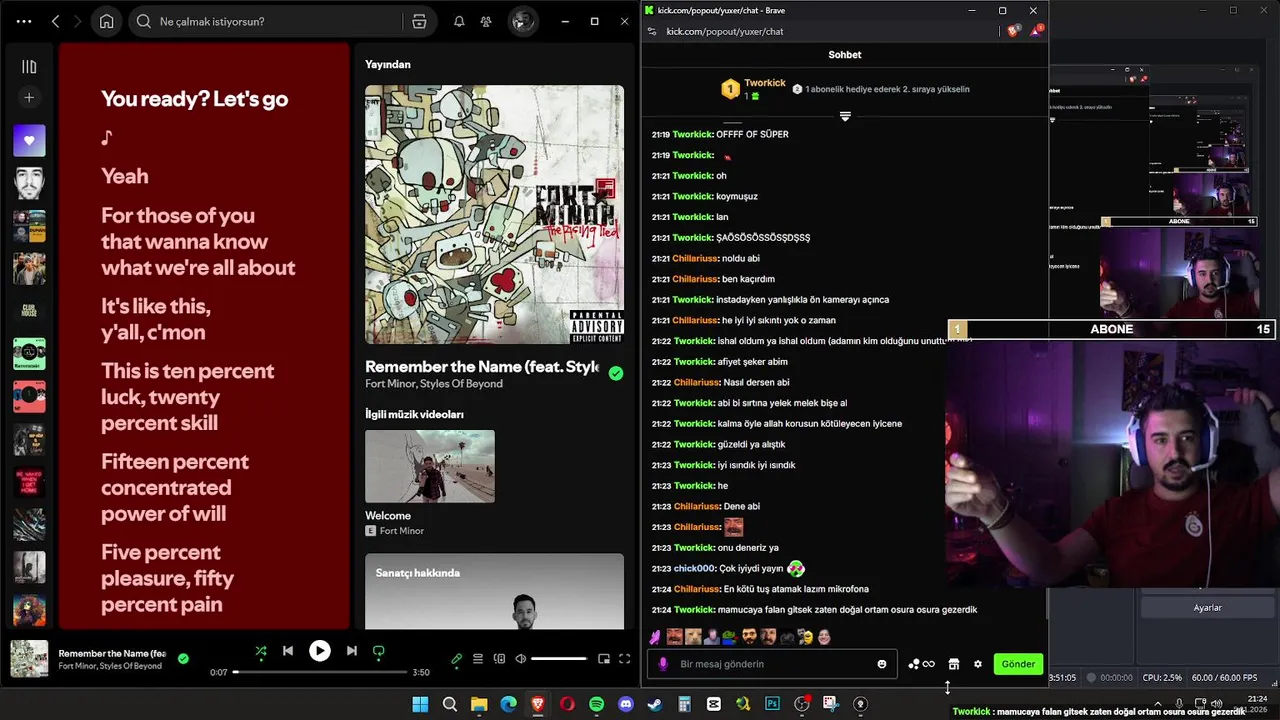Enter Spotify full screen mode
This screenshot has width=1280, height=720.
tap(625, 659)
